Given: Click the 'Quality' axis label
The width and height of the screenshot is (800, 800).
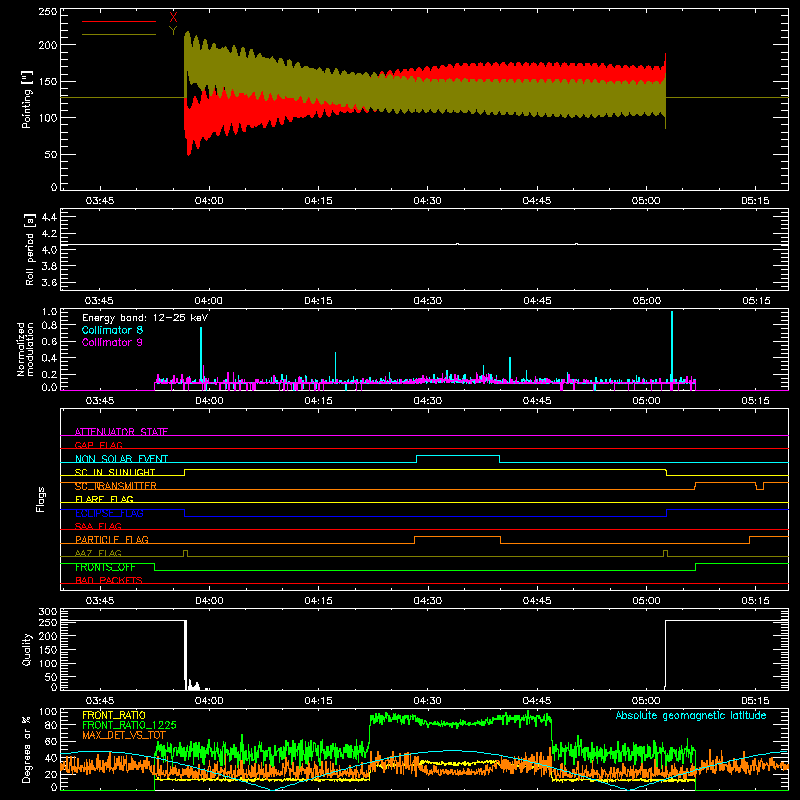Looking at the screenshot, I should coord(27,649).
